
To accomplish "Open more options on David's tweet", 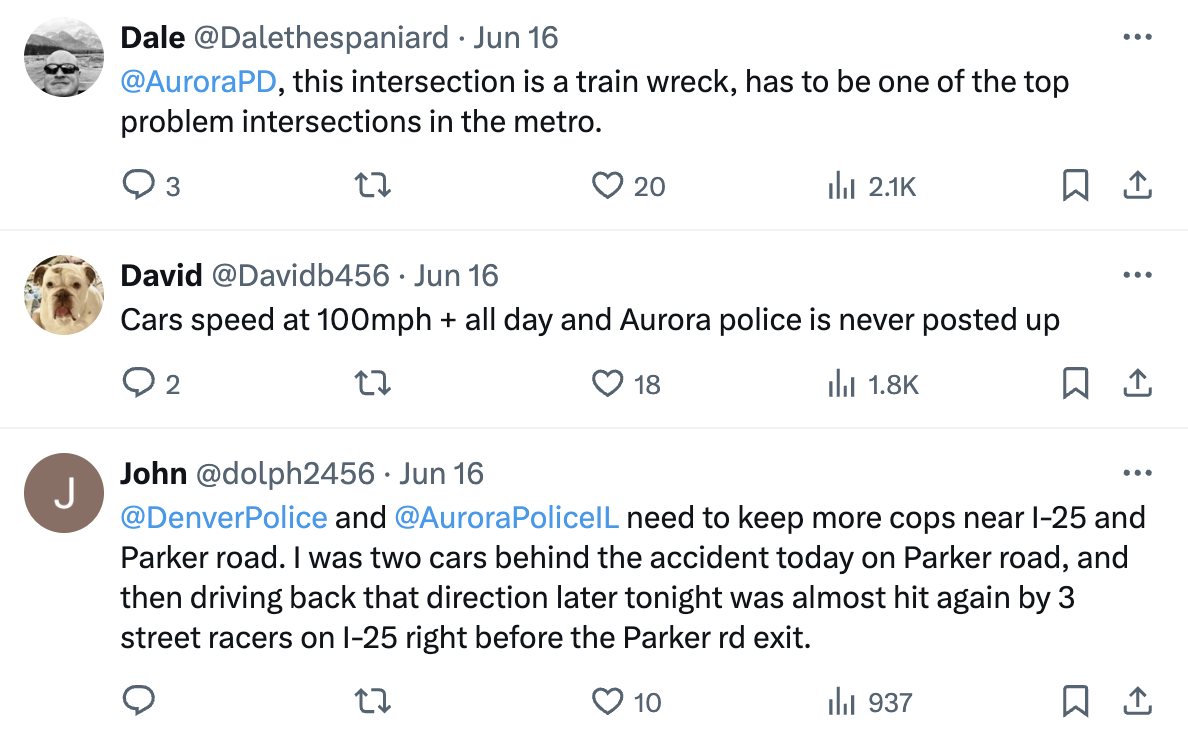I will tap(1138, 275).
